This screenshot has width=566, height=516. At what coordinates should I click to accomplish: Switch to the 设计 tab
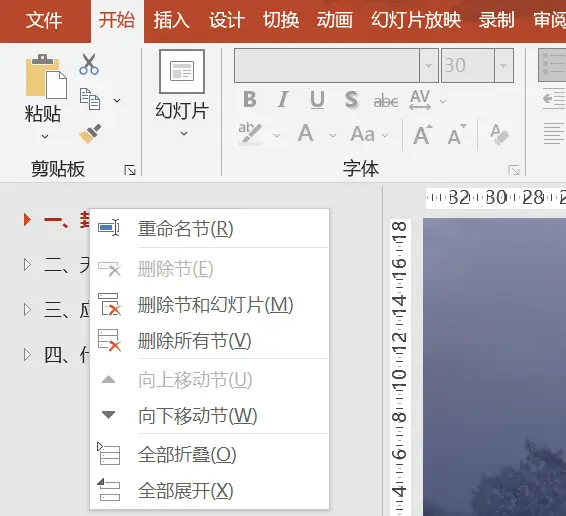(x=227, y=20)
